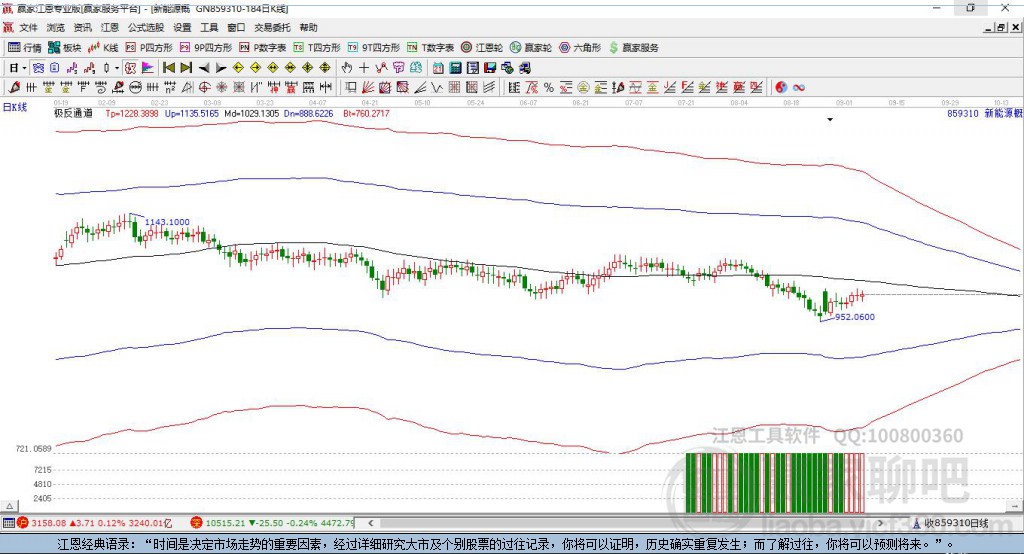
Task: Click the jump-to-first-bar arrow icon
Action: coord(168,68)
